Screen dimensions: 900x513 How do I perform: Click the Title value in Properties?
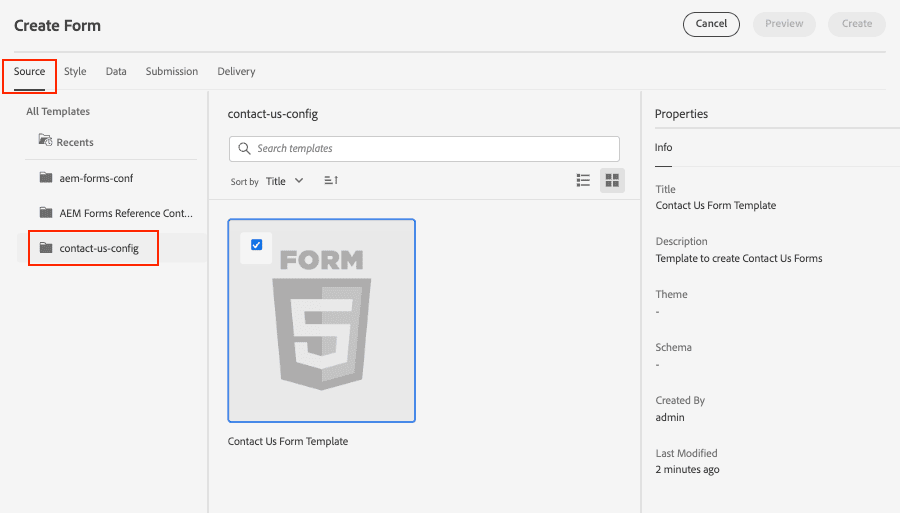[716, 205]
